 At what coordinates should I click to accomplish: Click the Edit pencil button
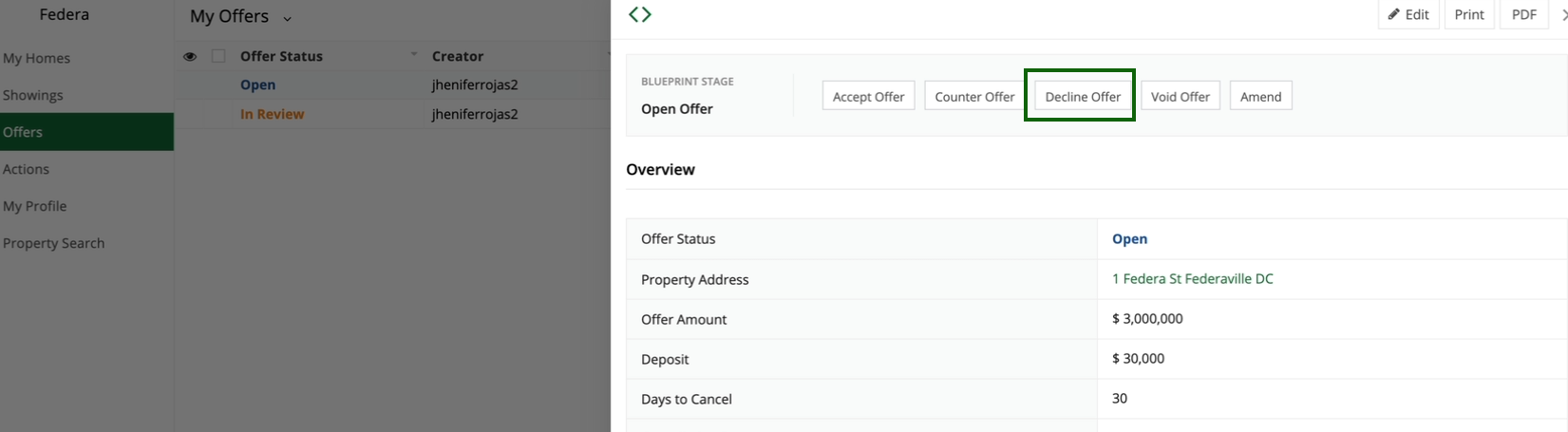click(x=1407, y=14)
